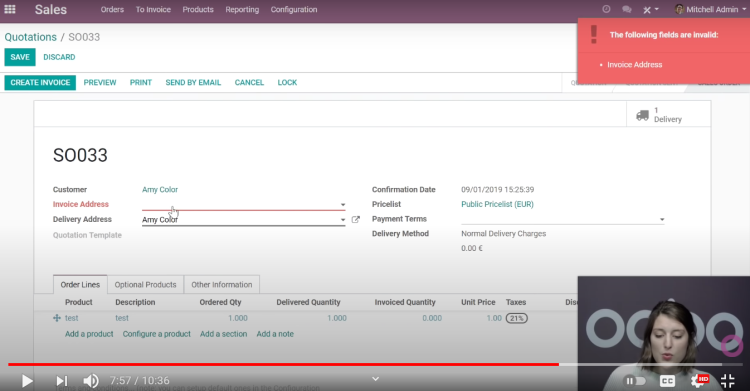
Task: Open the conversations chat icon
Action: 627,9
